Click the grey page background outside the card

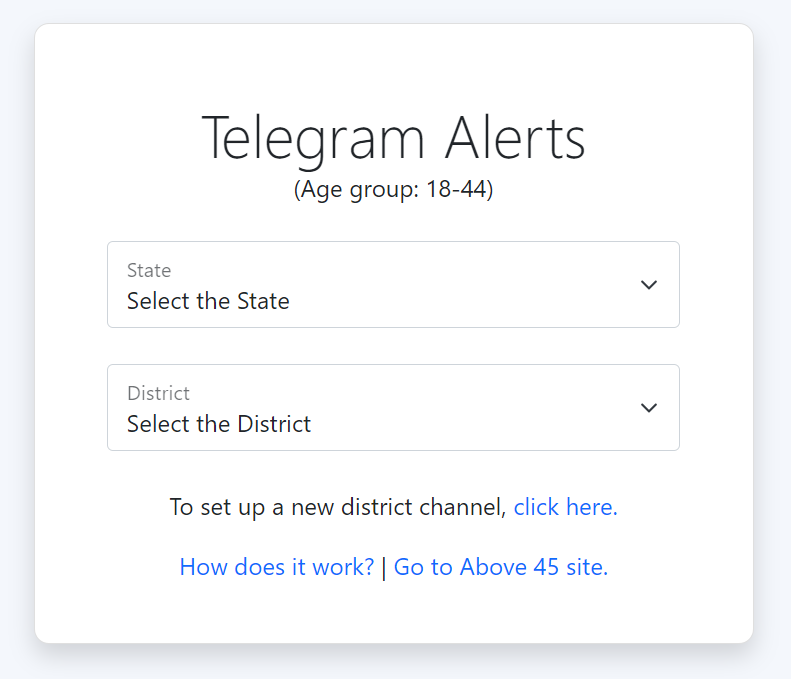point(15,340)
